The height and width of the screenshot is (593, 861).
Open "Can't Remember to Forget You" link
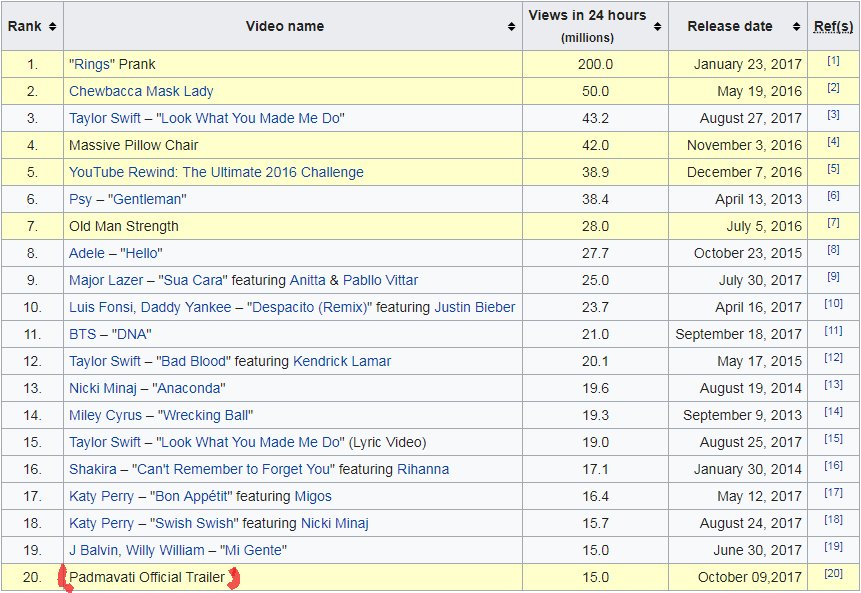pyautogui.click(x=233, y=469)
